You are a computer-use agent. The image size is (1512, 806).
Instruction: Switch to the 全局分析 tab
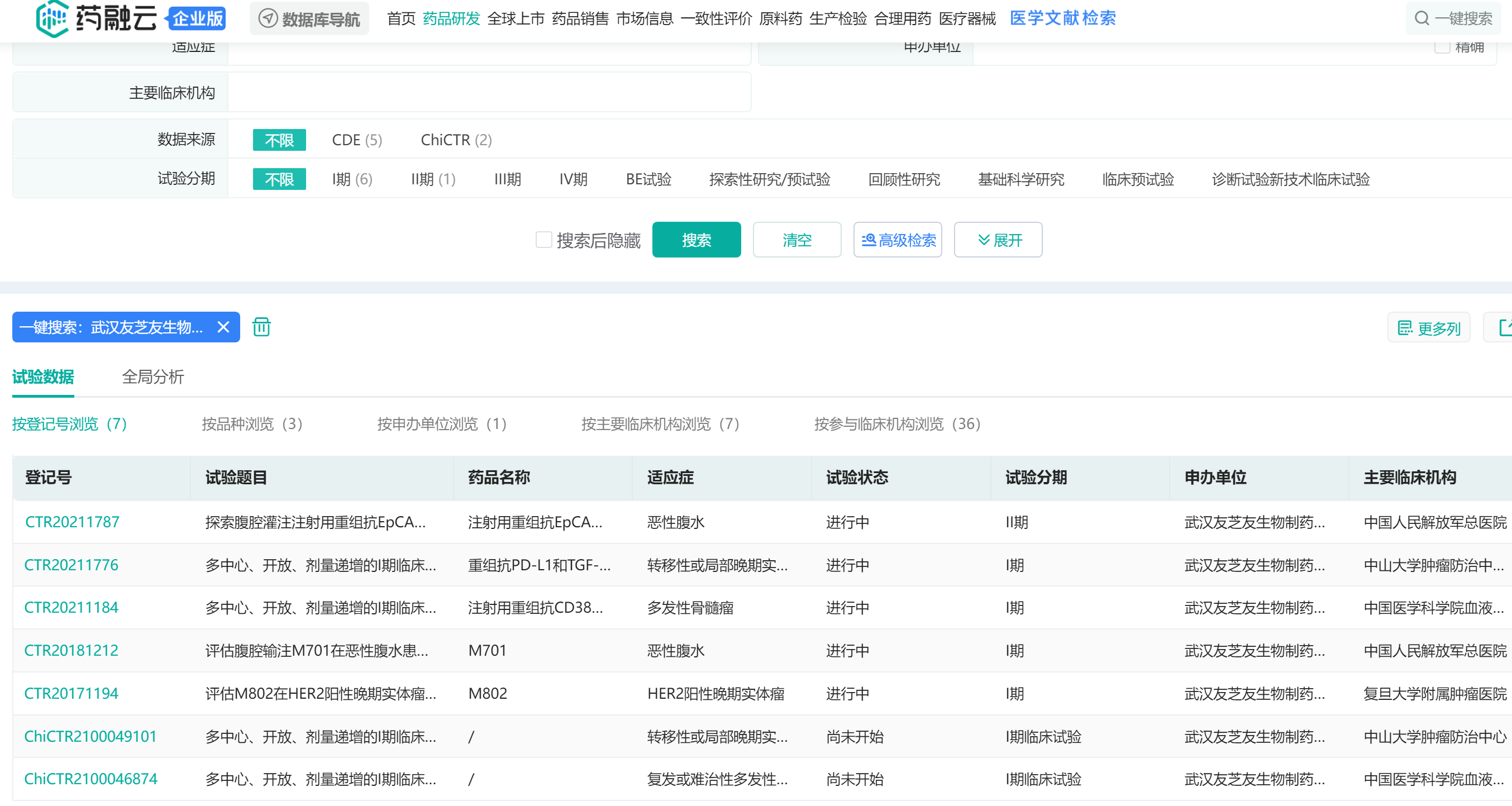tap(152, 376)
